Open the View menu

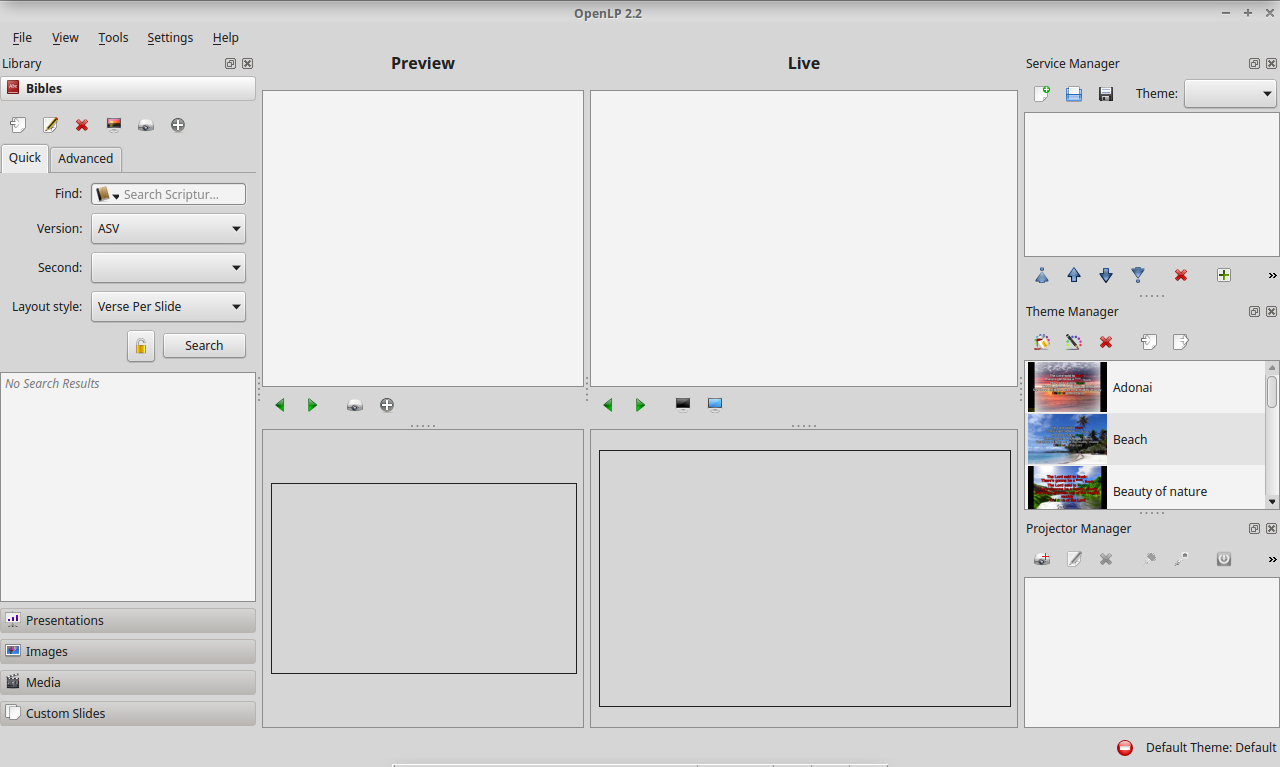(65, 38)
